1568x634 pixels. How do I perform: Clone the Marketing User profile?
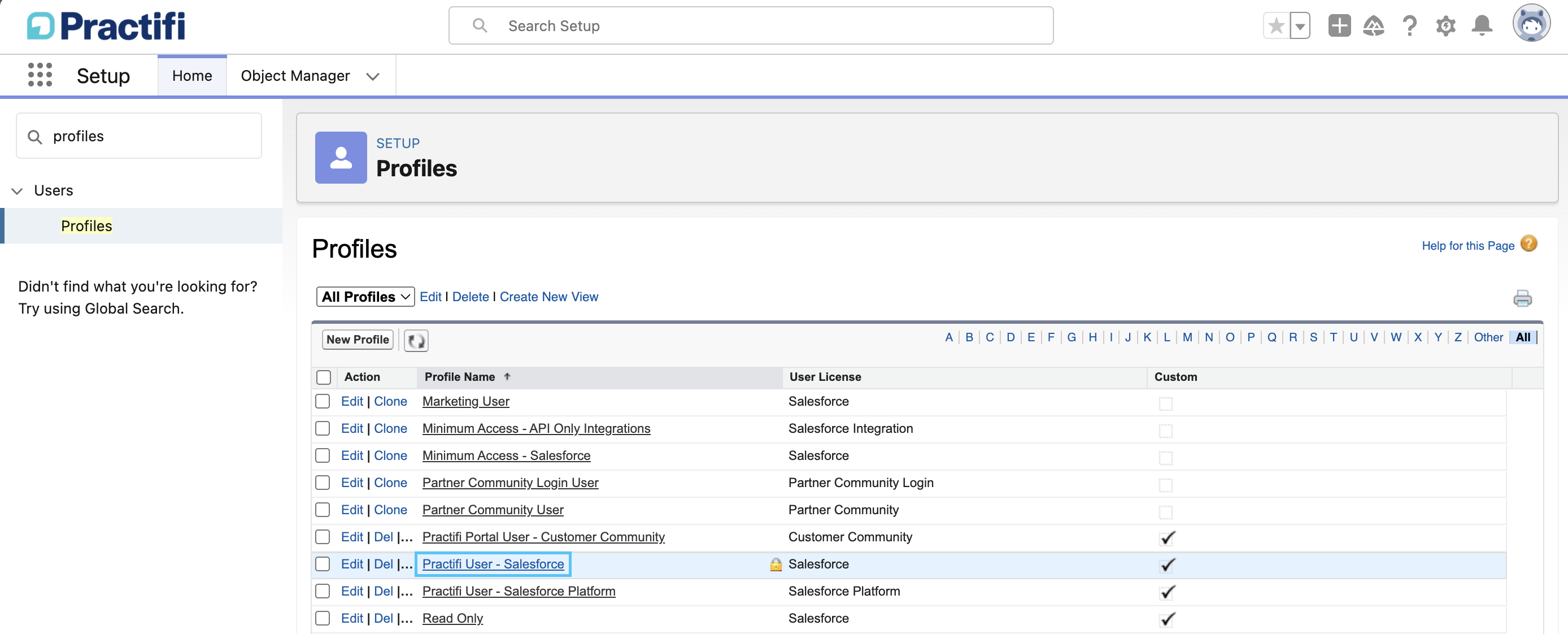point(390,401)
